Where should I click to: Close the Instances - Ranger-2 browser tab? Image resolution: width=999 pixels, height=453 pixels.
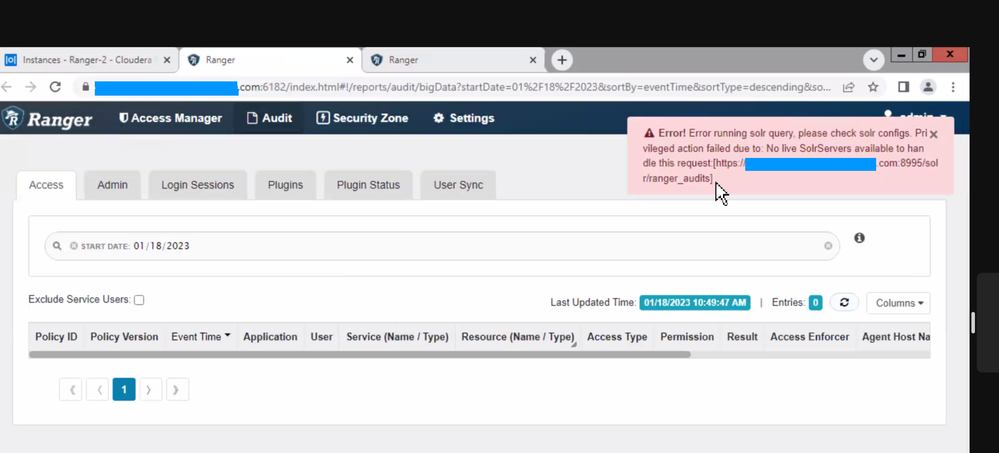tap(167, 60)
